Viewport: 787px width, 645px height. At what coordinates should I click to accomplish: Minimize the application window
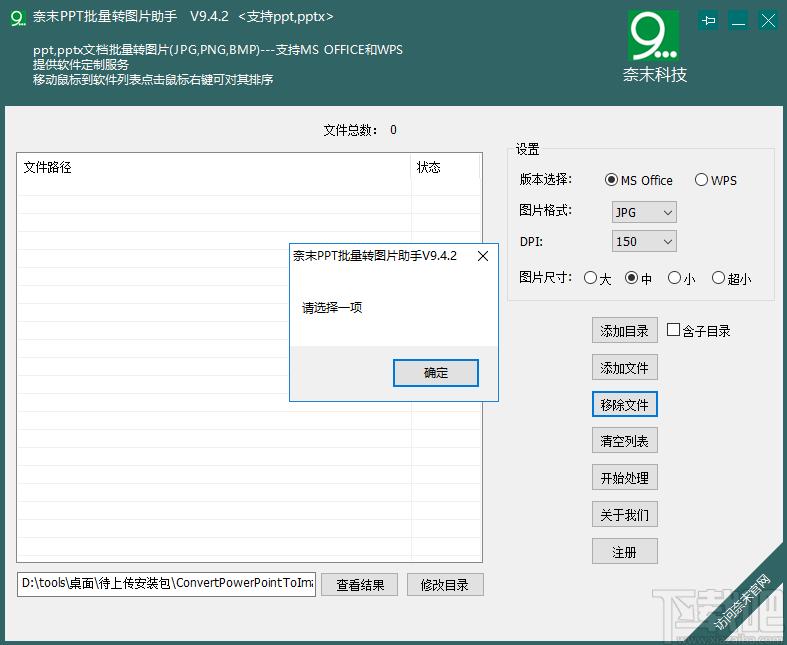pyautogui.click(x=738, y=20)
